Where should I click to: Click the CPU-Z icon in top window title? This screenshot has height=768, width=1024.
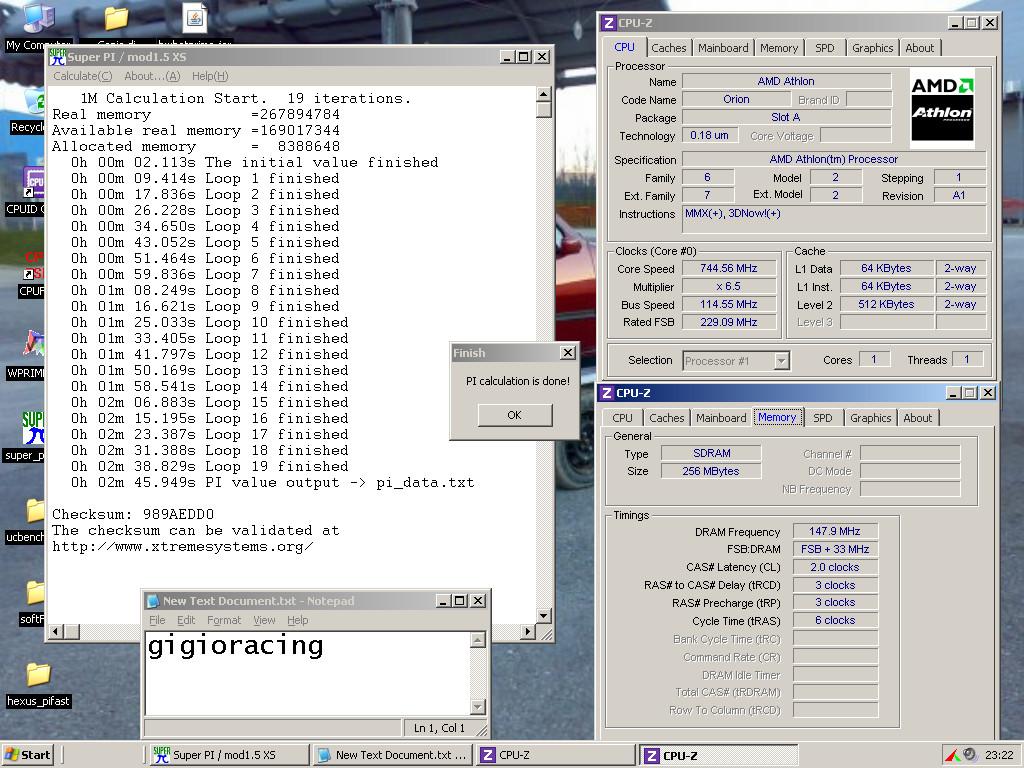pos(608,23)
